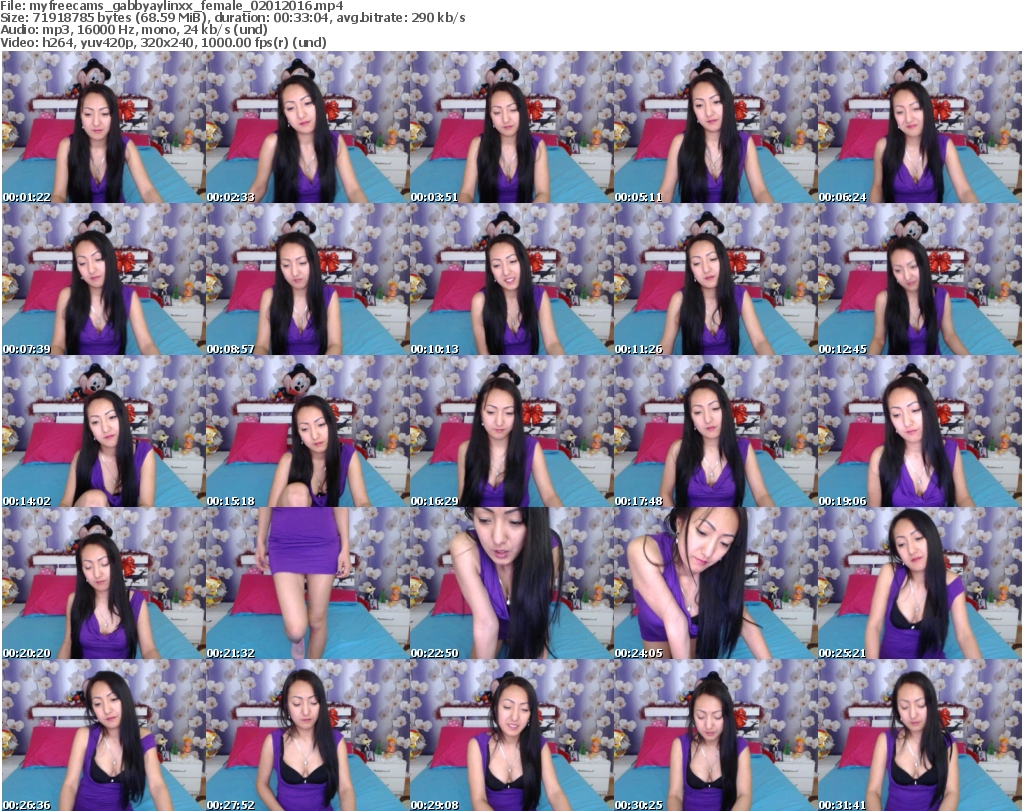The height and width of the screenshot is (811, 1024).
Task: Select the thumbnail stamped 00:02:33
Action: (x=308, y=127)
